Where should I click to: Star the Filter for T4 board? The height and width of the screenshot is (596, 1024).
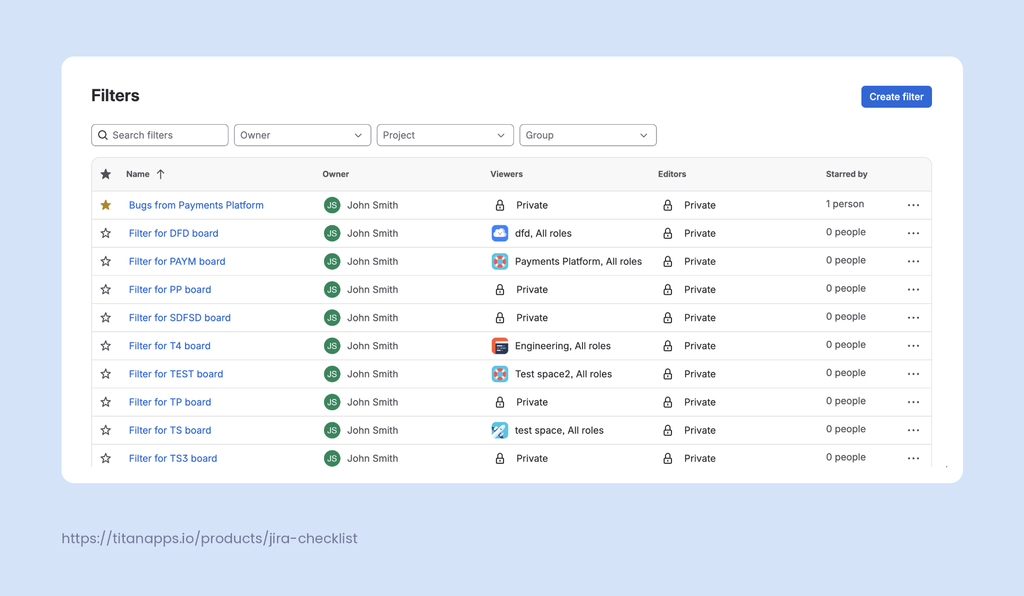coord(106,345)
